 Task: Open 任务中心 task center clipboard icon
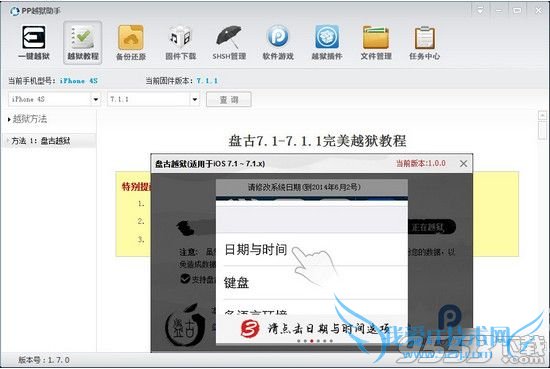pyautogui.click(x=424, y=42)
